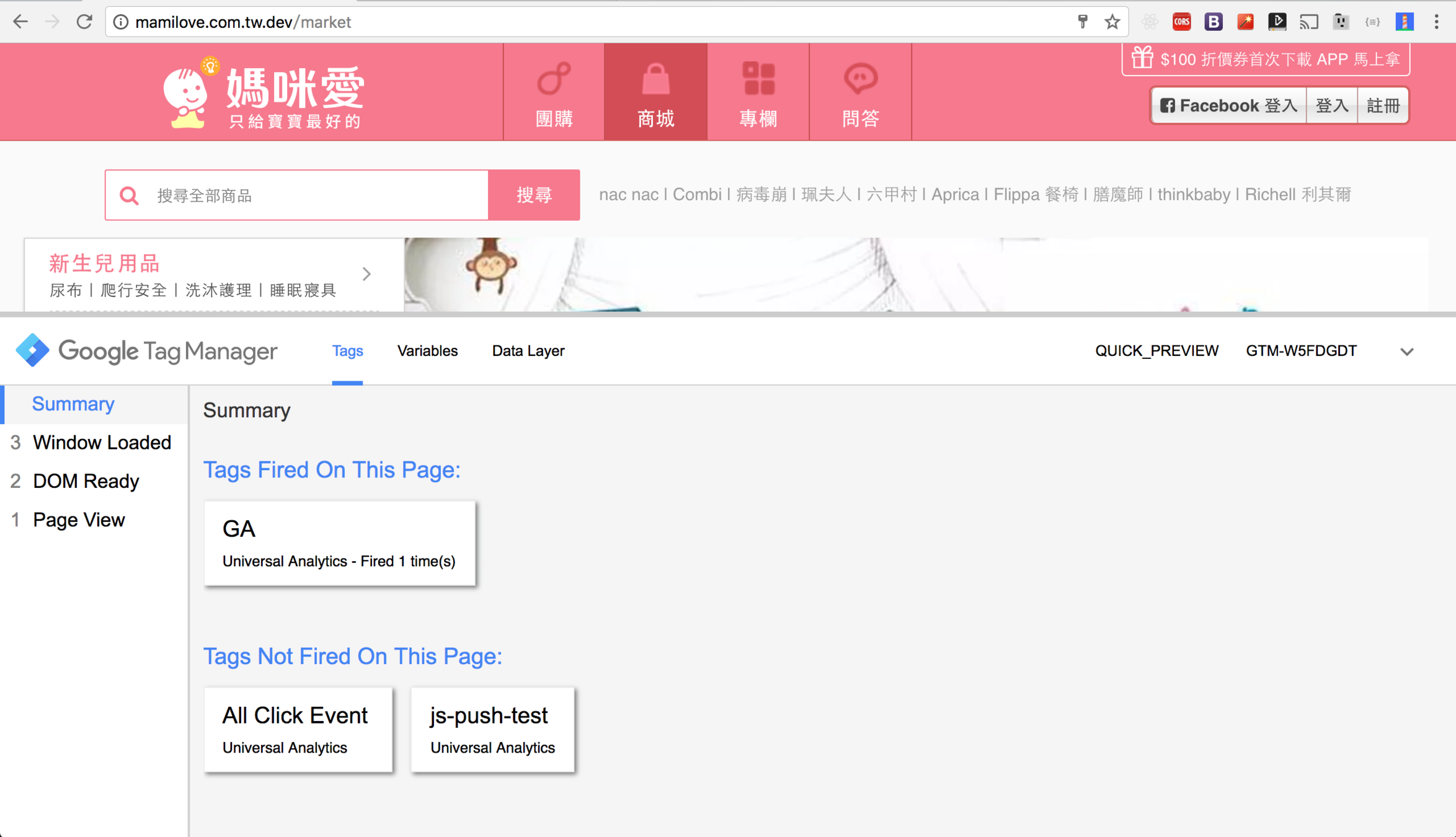Open the CORS extension icon
Image resolution: width=1456 pixels, height=837 pixels.
tap(1181, 22)
